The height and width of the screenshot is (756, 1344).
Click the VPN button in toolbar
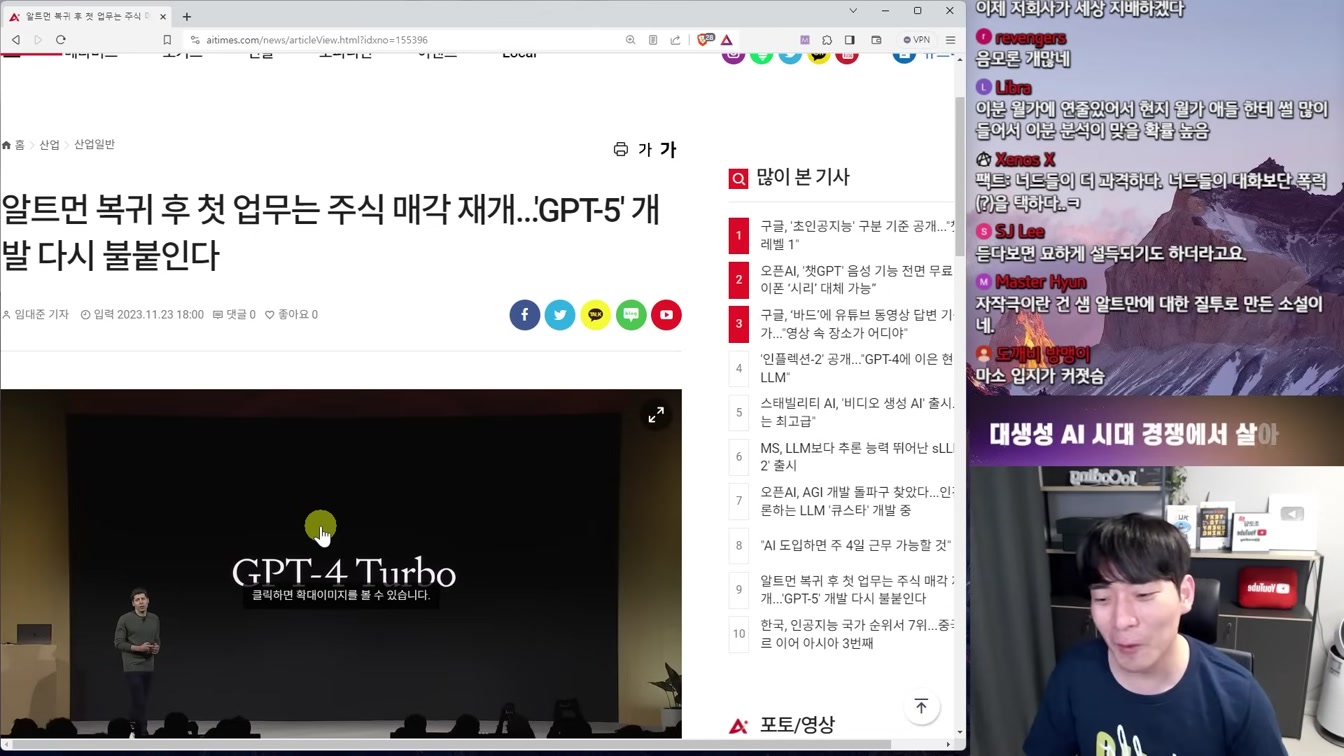(x=916, y=40)
